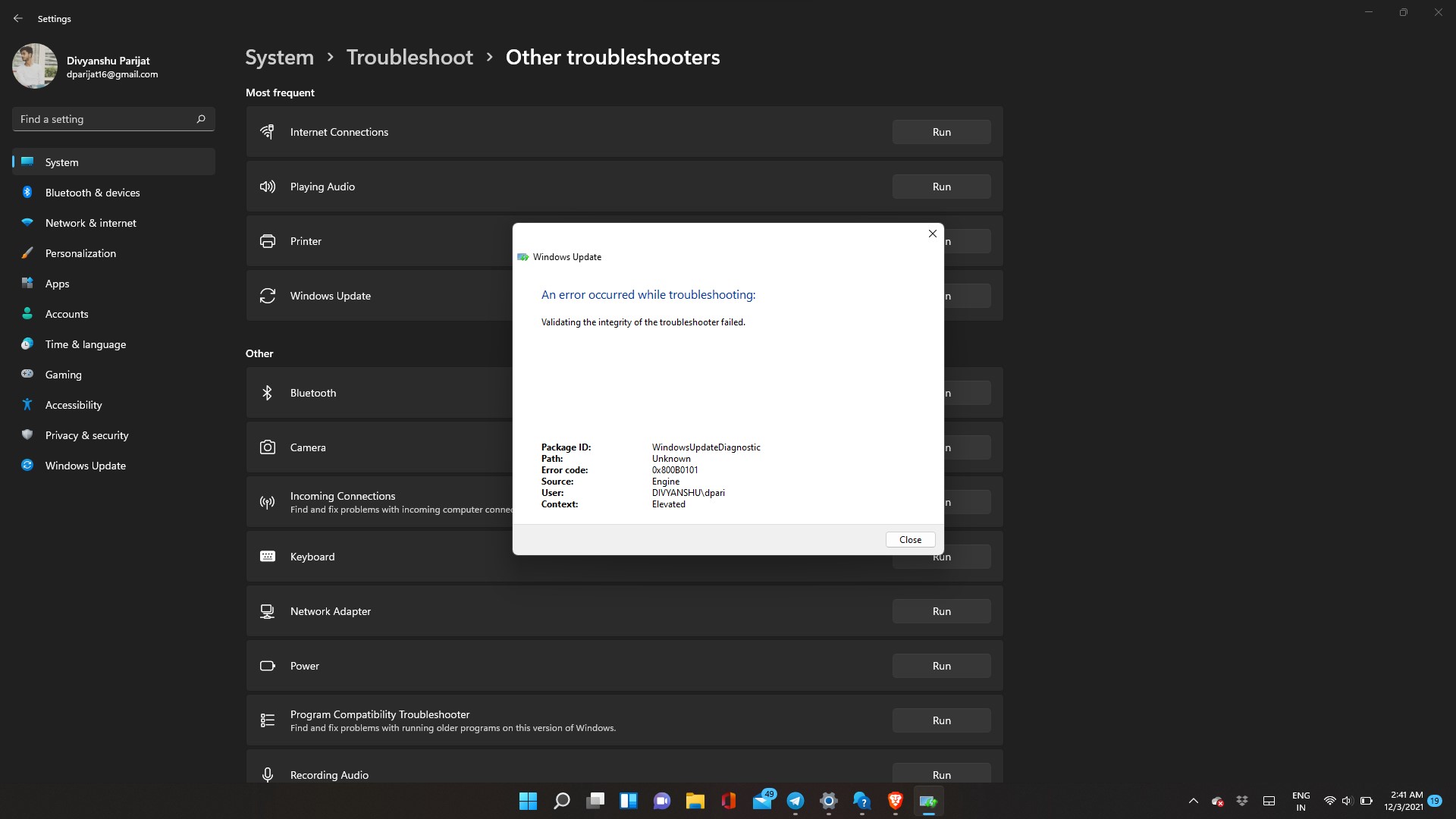Select Windows Update in left sidebar
The width and height of the screenshot is (1456, 819).
click(84, 465)
